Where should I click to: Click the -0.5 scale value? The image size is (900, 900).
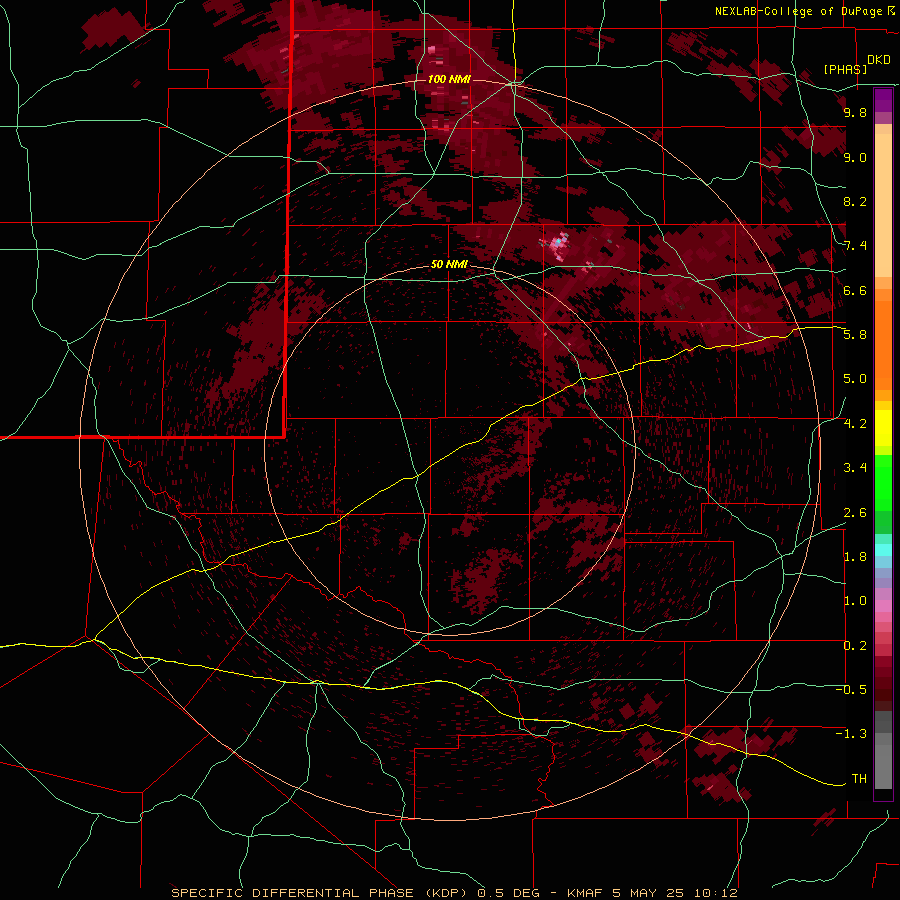click(x=851, y=690)
